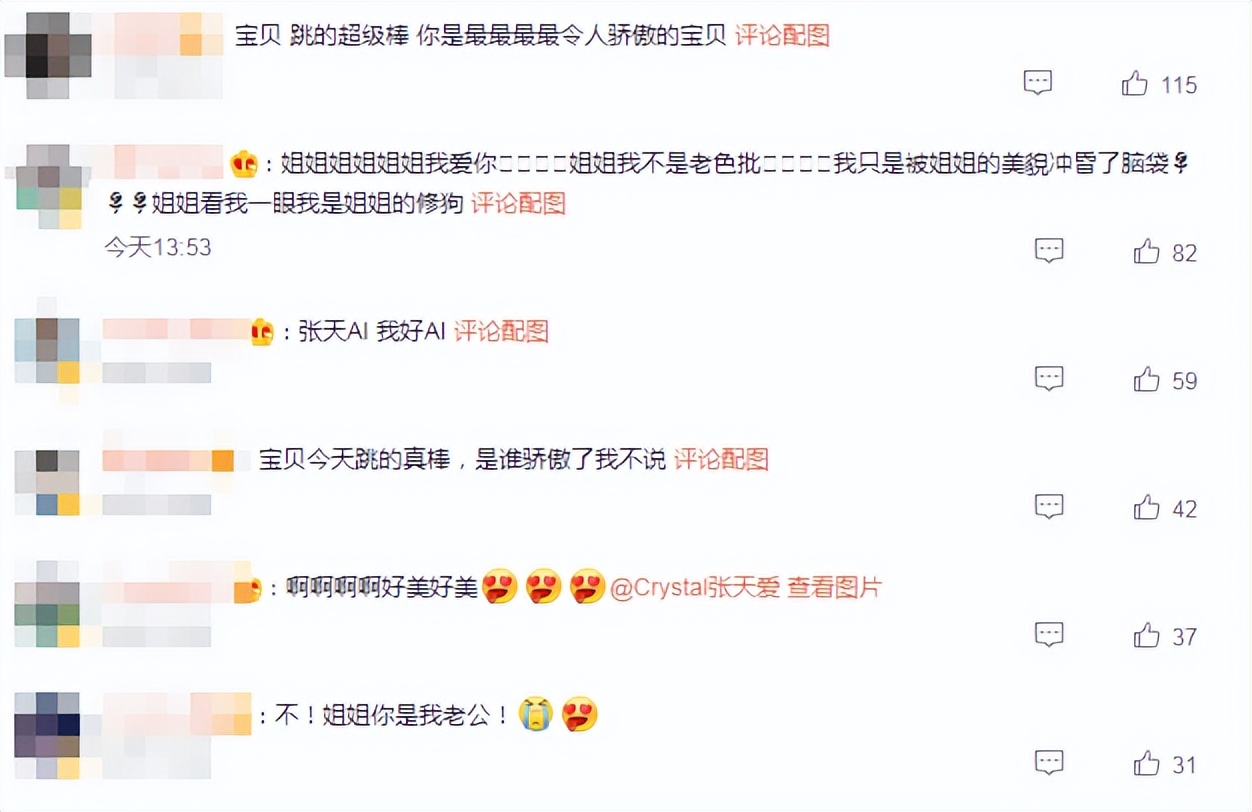The height and width of the screenshot is (812, 1252).
Task: Click the 查看图片 link
Action: [x=835, y=588]
